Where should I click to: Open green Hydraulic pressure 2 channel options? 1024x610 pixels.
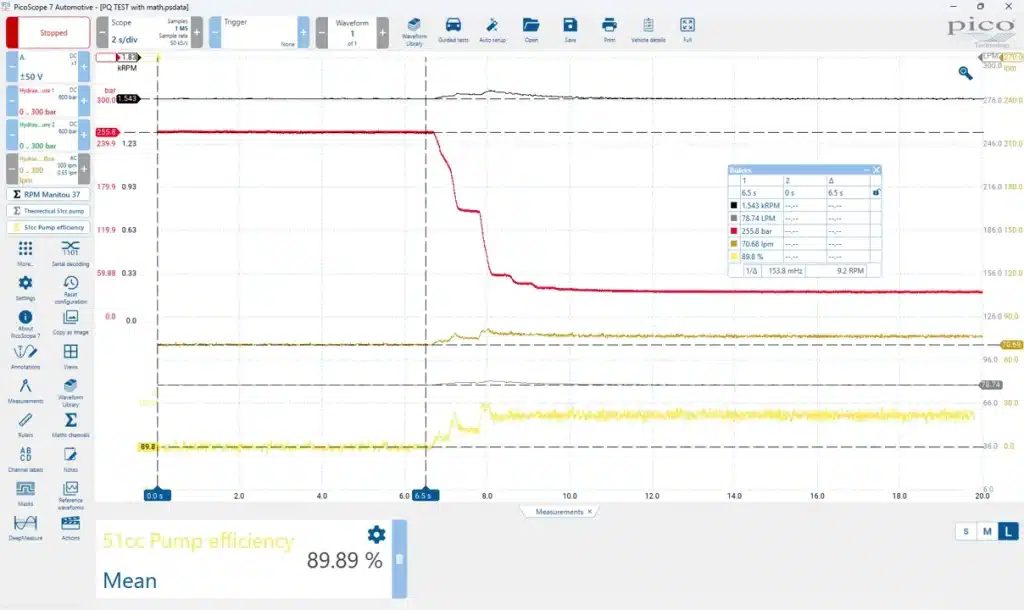coord(48,135)
